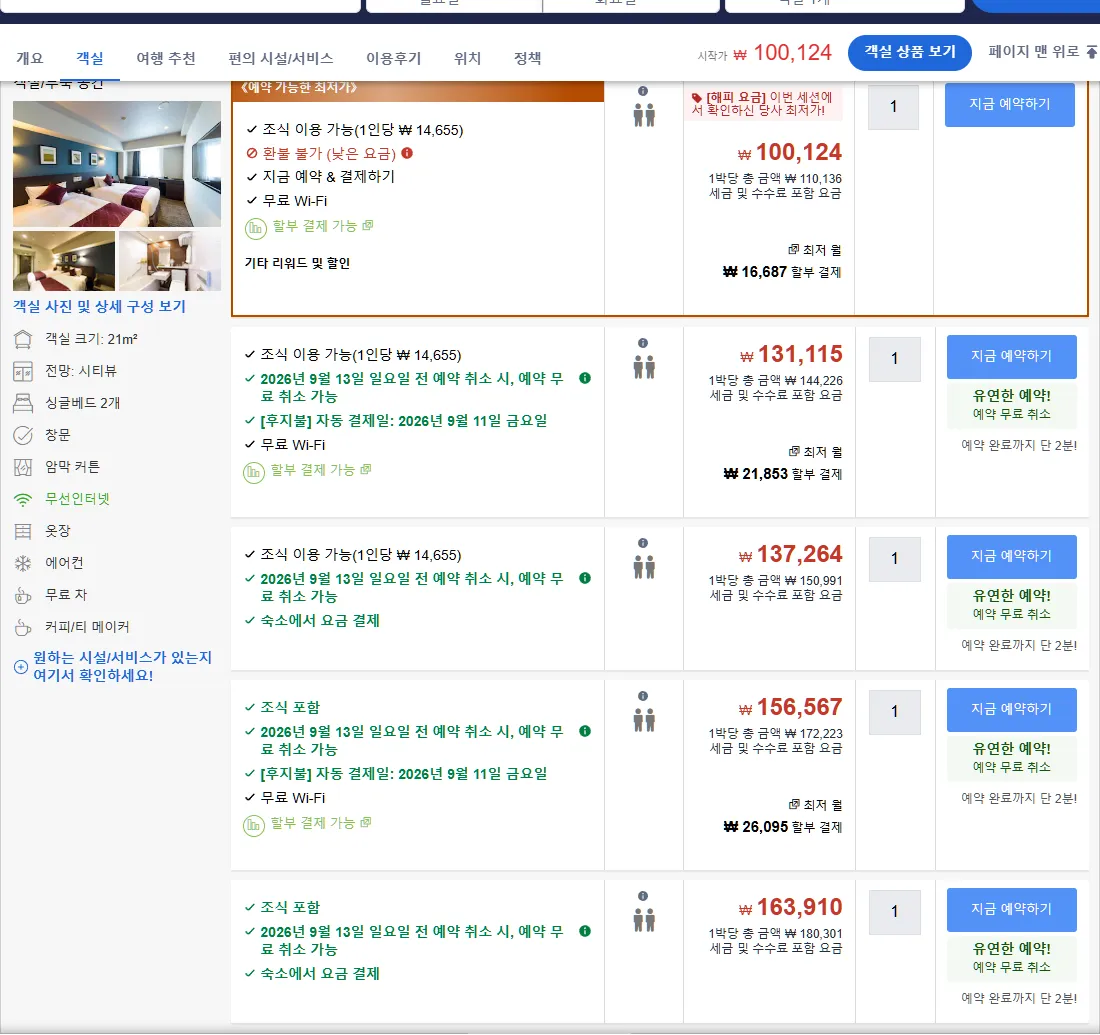Select the 이용후기 tab
The height and width of the screenshot is (1035, 1100).
394,58
